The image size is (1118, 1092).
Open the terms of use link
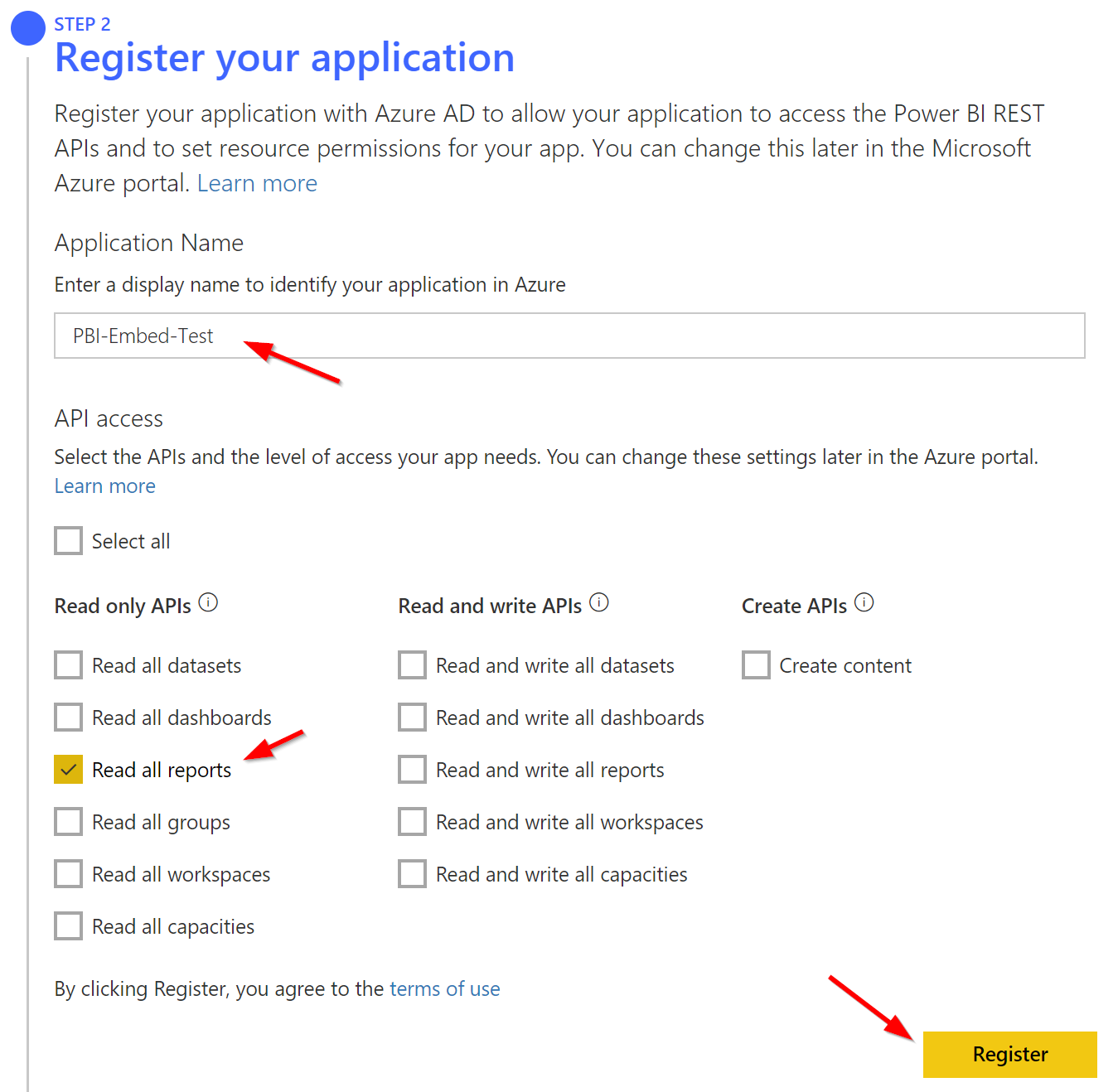[x=445, y=989]
